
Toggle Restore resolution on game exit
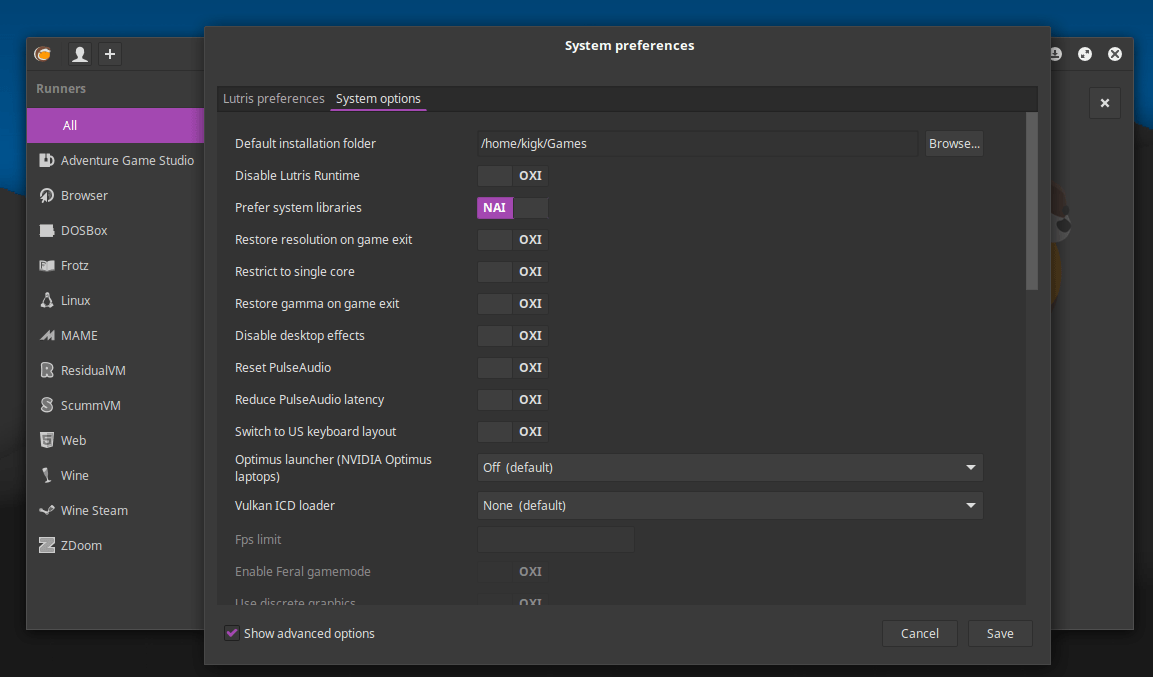pyautogui.click(x=513, y=240)
